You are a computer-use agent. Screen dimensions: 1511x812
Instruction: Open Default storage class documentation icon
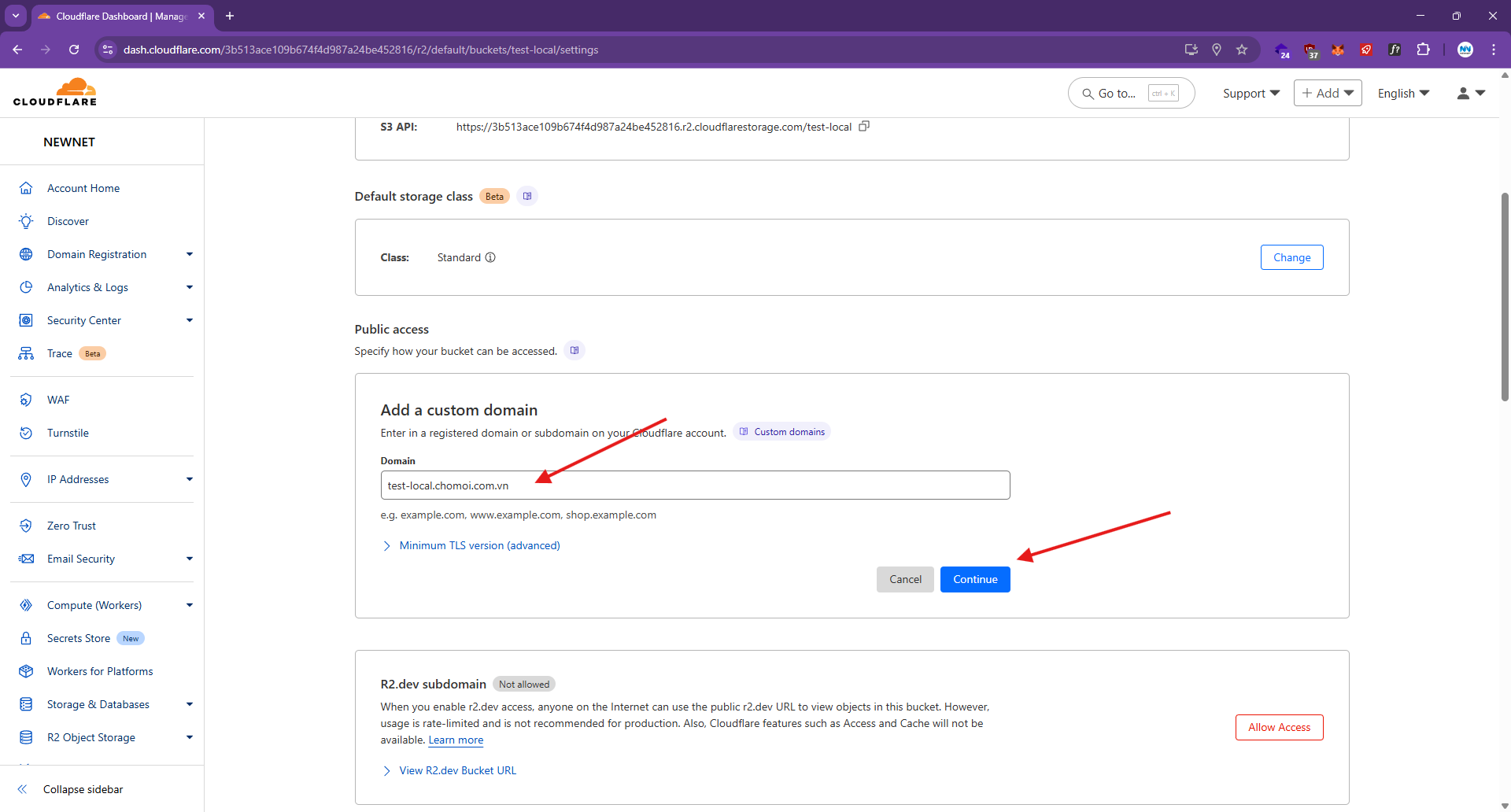(x=527, y=196)
